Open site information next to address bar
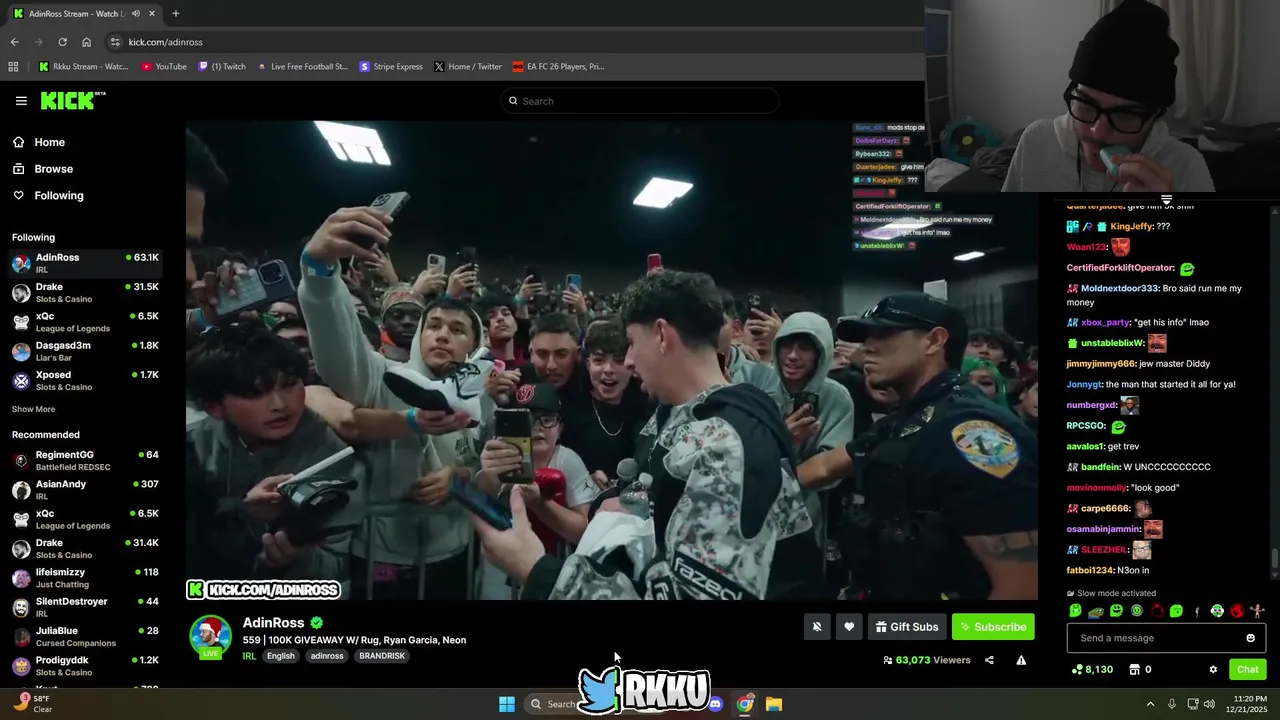This screenshot has width=1280, height=720. 115,42
